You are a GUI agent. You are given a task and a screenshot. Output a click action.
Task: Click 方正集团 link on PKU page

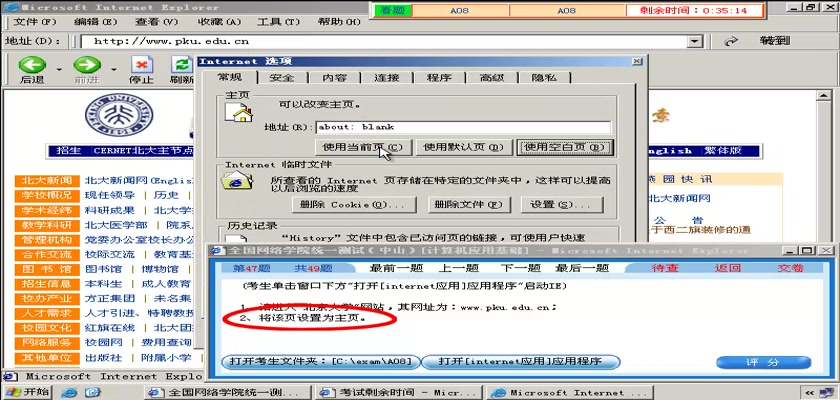click(110, 298)
